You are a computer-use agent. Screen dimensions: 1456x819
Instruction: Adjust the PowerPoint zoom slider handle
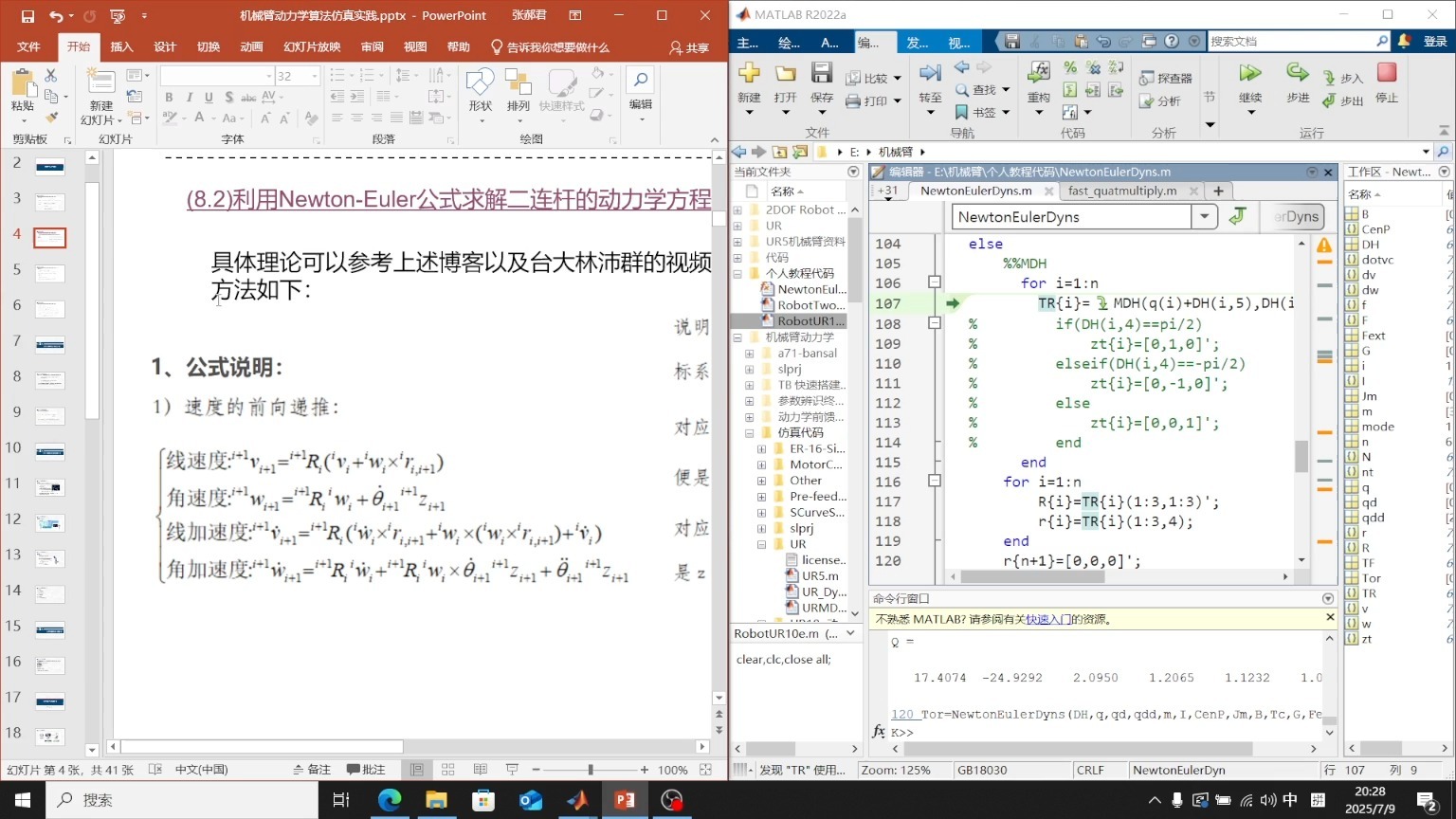(591, 770)
